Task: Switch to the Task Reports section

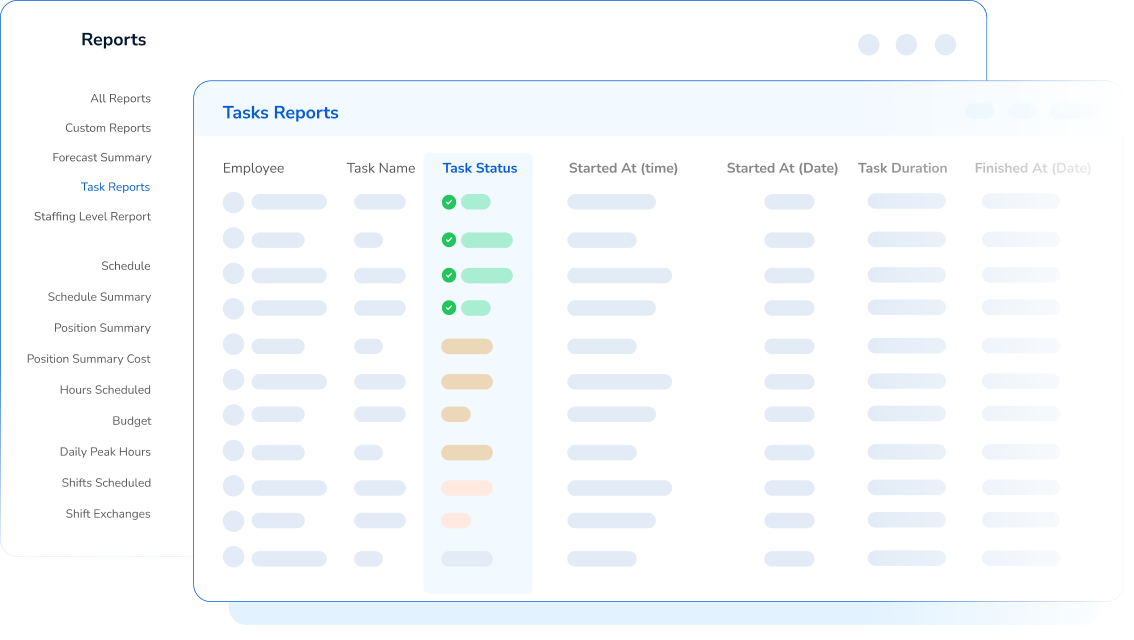Action: coord(115,186)
